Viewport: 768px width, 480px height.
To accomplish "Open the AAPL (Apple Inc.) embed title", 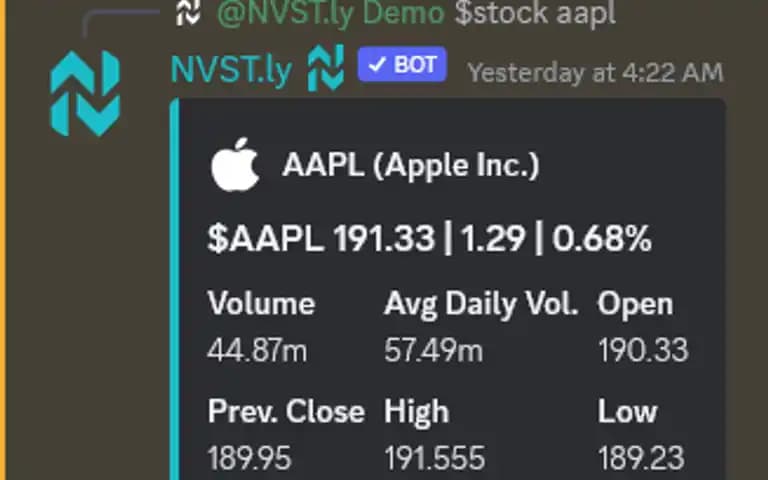I will (411, 165).
